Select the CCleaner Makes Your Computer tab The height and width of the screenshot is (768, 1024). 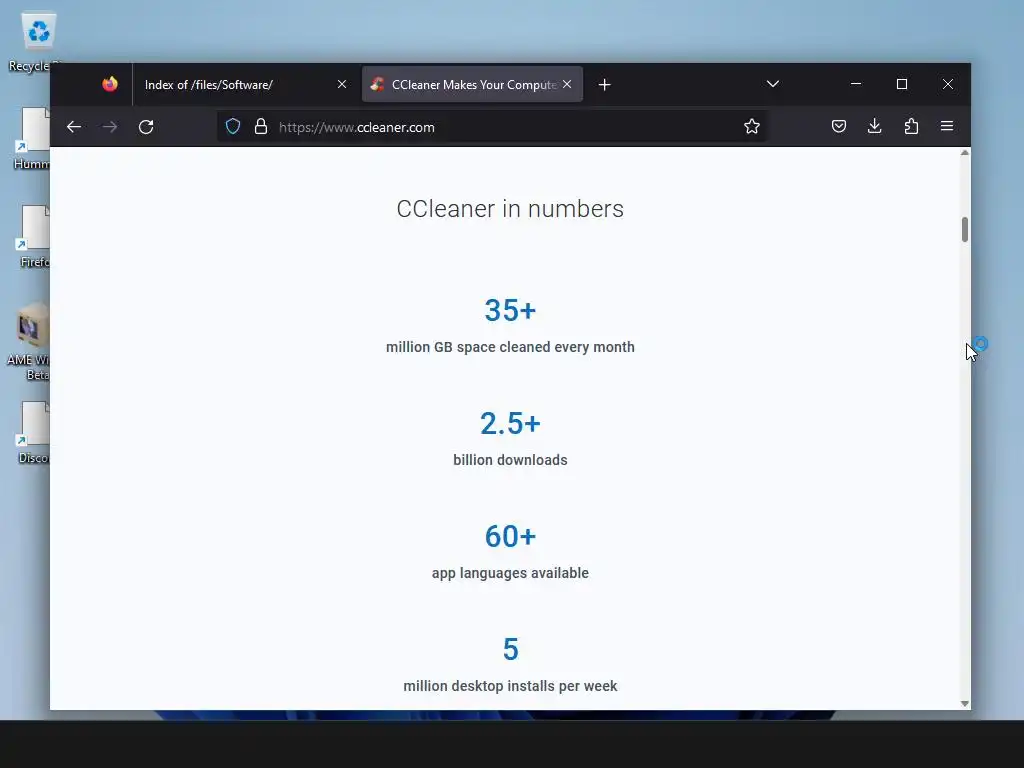coord(472,84)
